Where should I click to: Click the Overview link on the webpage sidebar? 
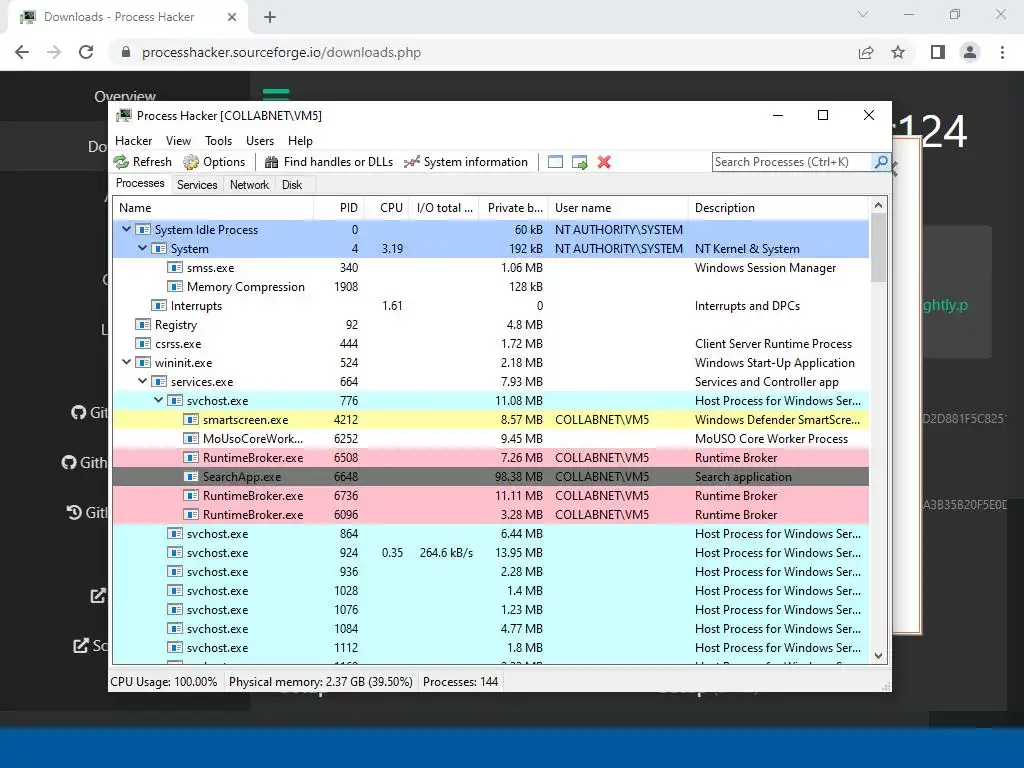(125, 97)
